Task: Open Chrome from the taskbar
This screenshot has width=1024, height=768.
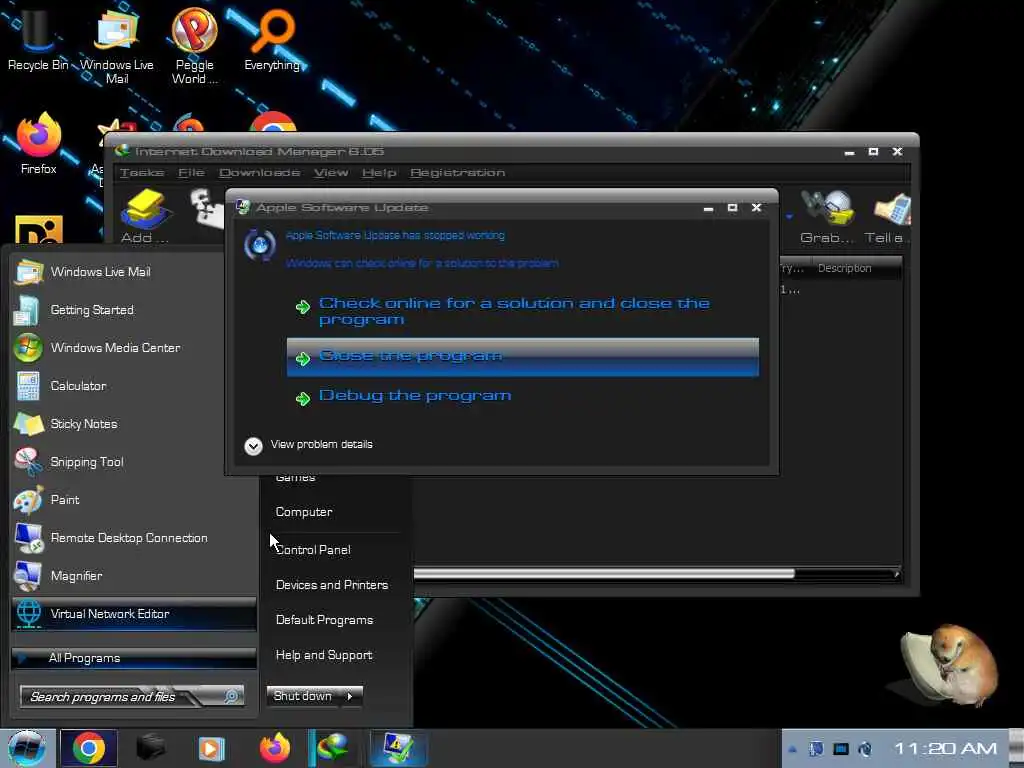Action: [89, 748]
